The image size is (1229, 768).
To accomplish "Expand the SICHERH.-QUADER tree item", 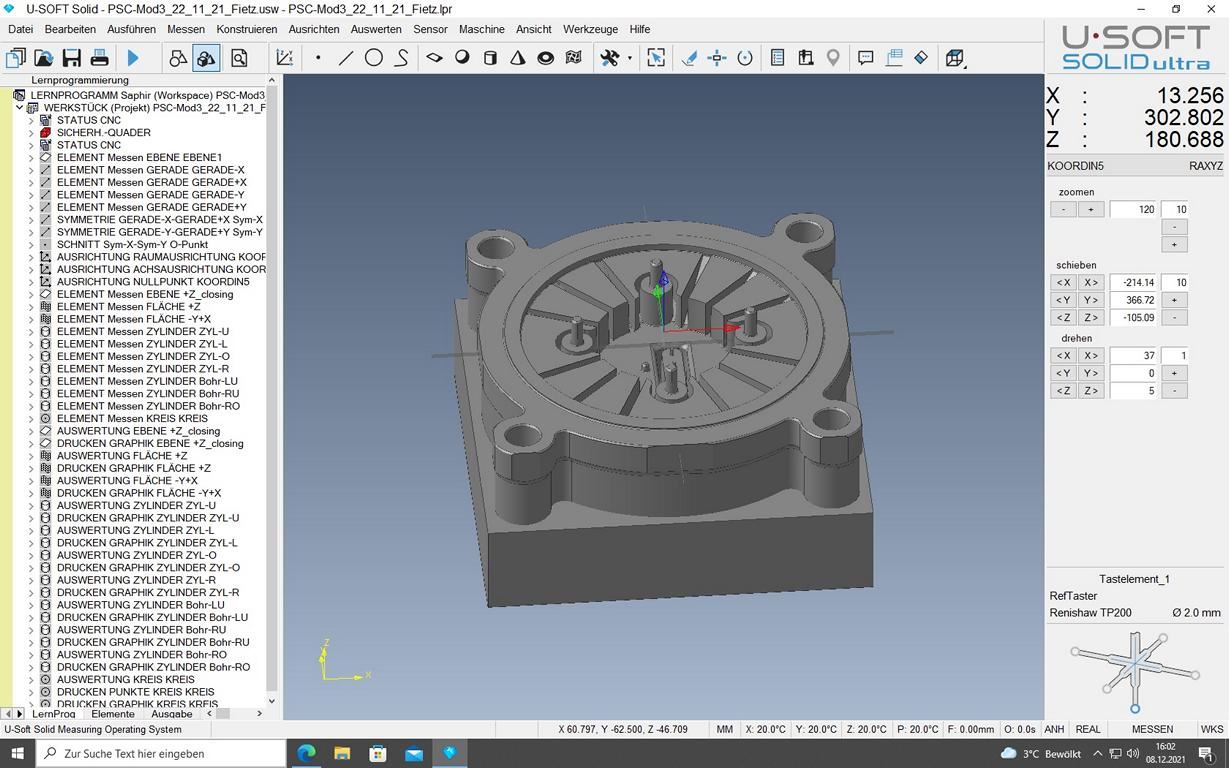I will tap(31, 132).
